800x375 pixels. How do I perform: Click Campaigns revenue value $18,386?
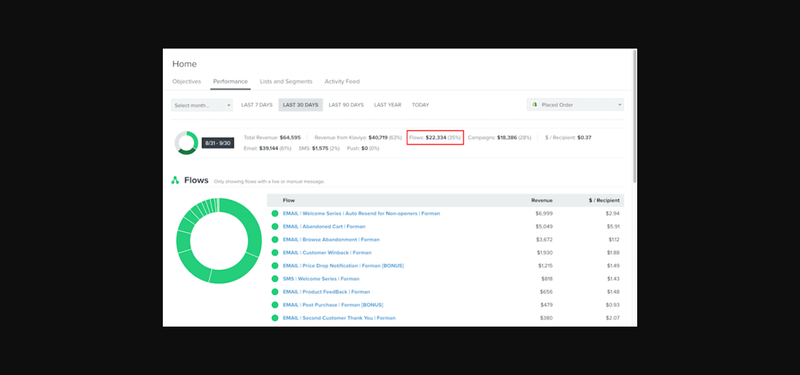pos(507,138)
